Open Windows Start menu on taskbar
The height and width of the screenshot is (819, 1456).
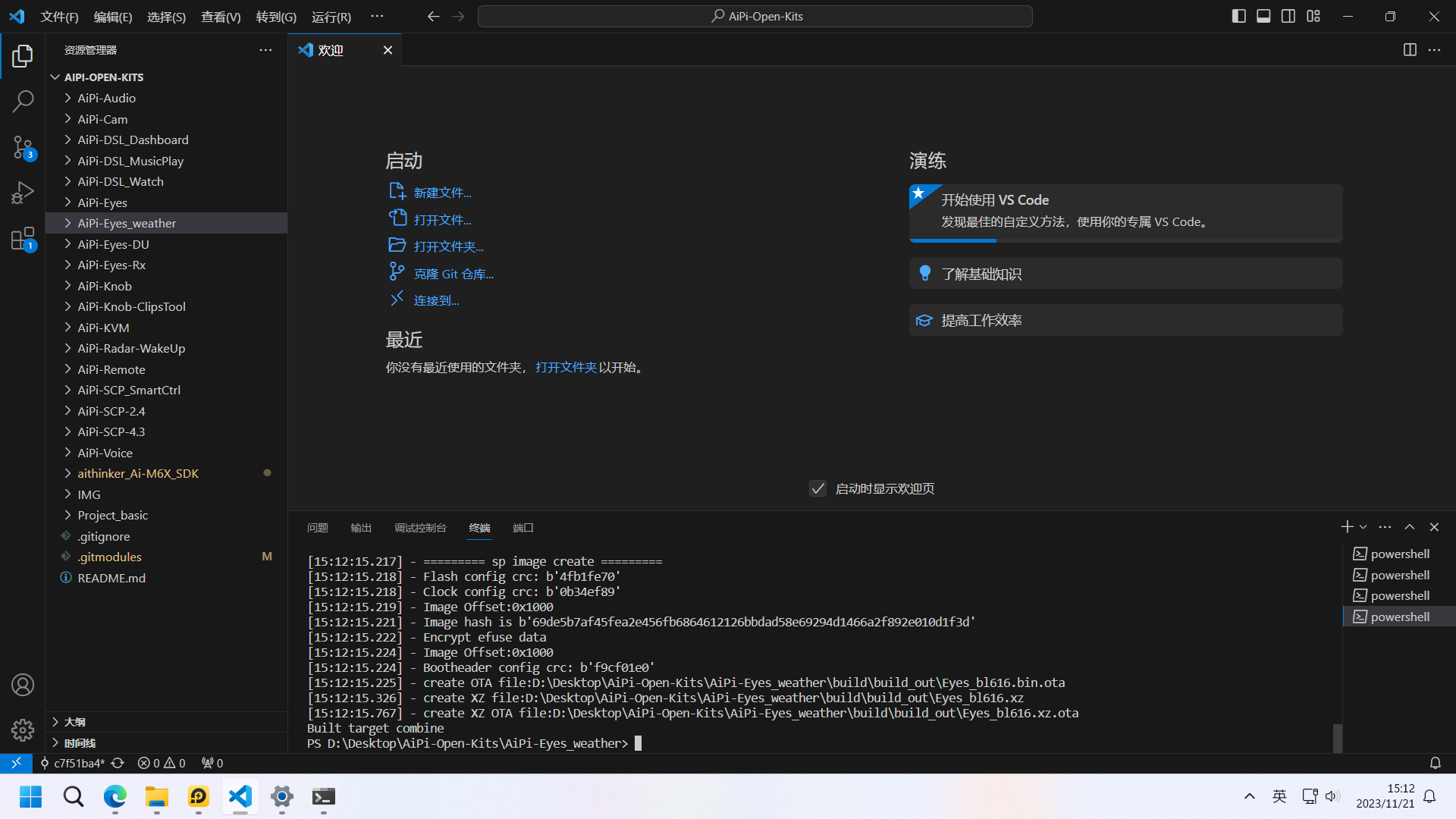(x=31, y=796)
